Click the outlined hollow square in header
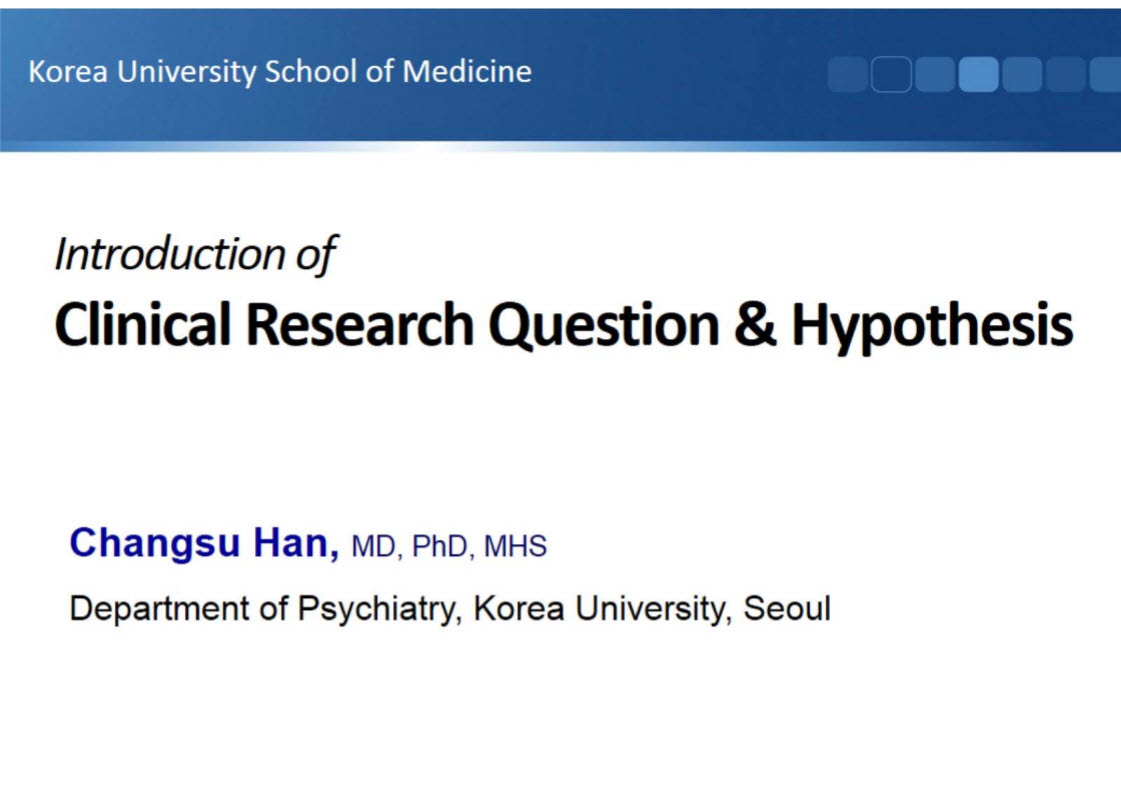This screenshot has height=792, width=1121. 891,74
